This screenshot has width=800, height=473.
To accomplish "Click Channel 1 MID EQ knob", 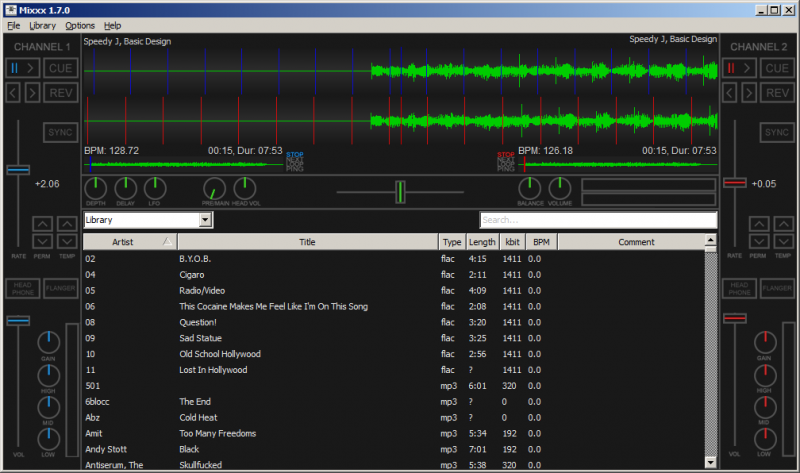I will (48, 407).
